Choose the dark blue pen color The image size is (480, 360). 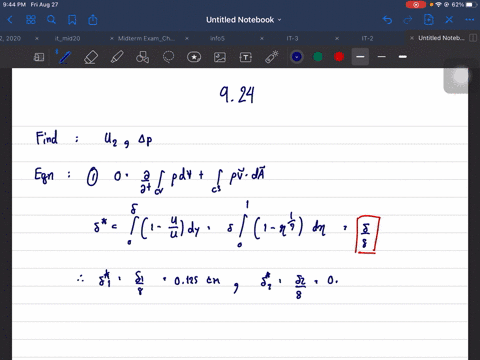click(297, 57)
